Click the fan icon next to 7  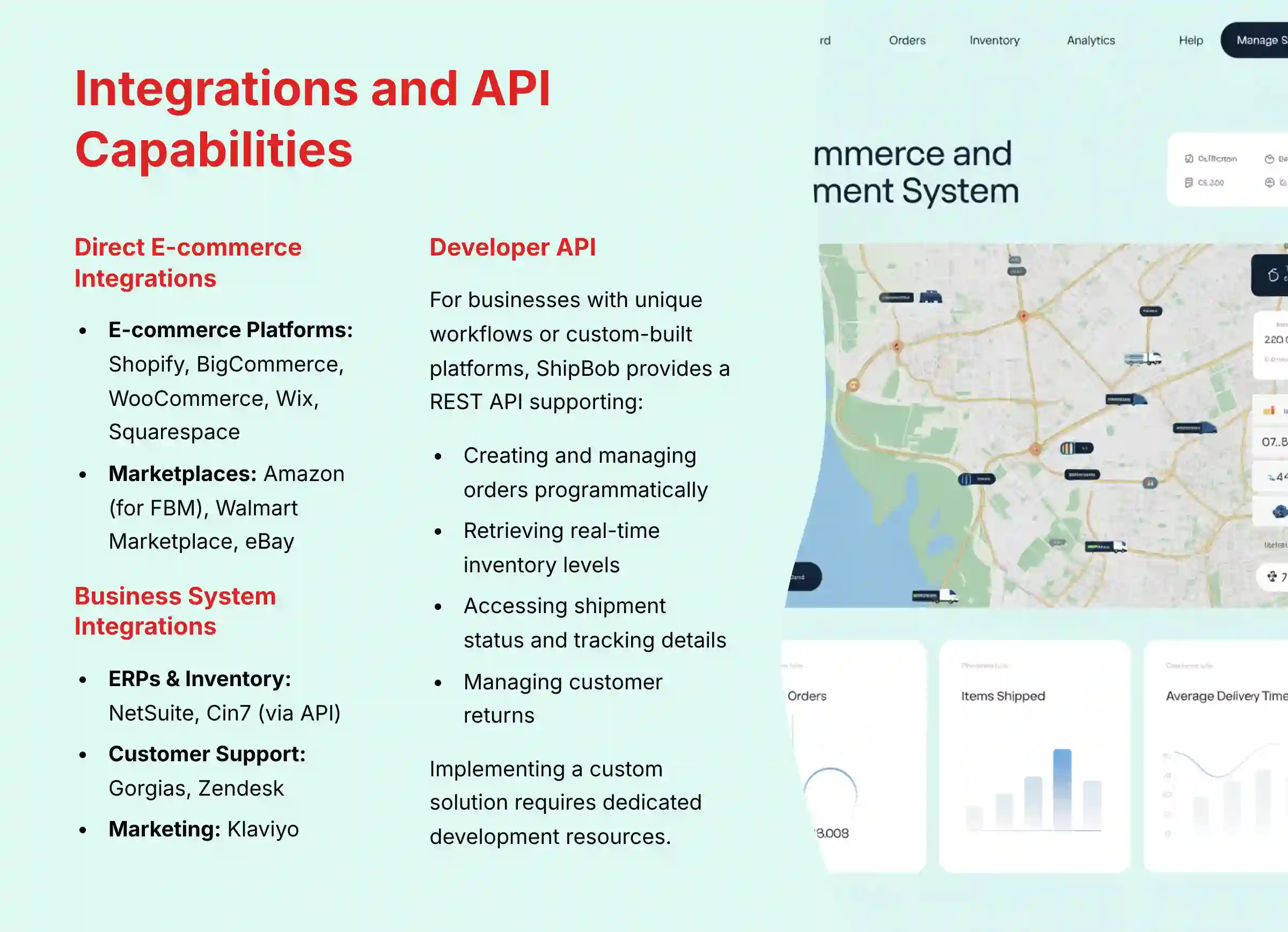[x=1271, y=577]
